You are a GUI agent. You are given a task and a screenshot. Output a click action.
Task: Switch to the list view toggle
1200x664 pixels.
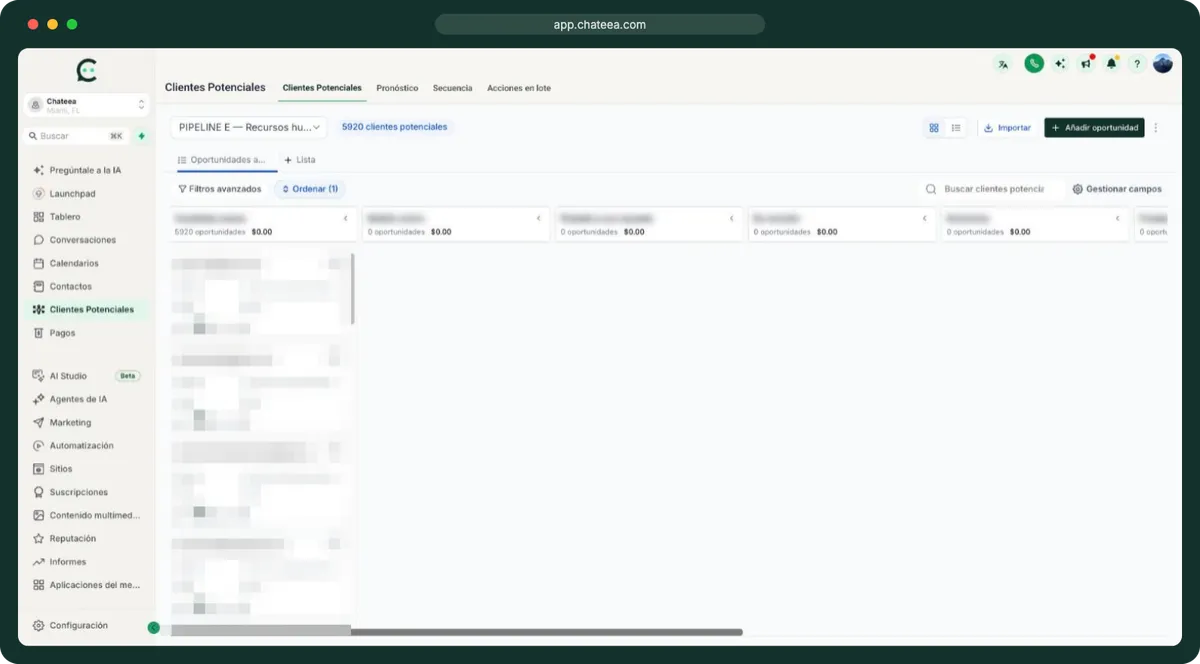click(x=956, y=128)
